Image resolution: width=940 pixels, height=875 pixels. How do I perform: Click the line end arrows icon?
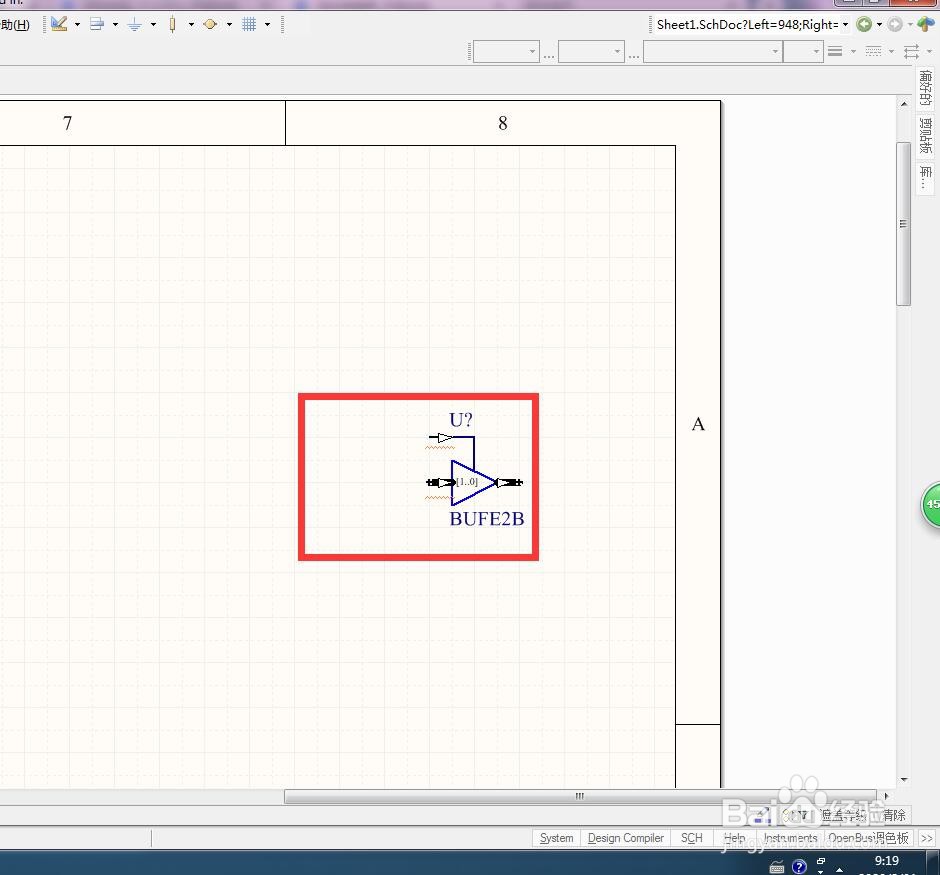point(911,52)
